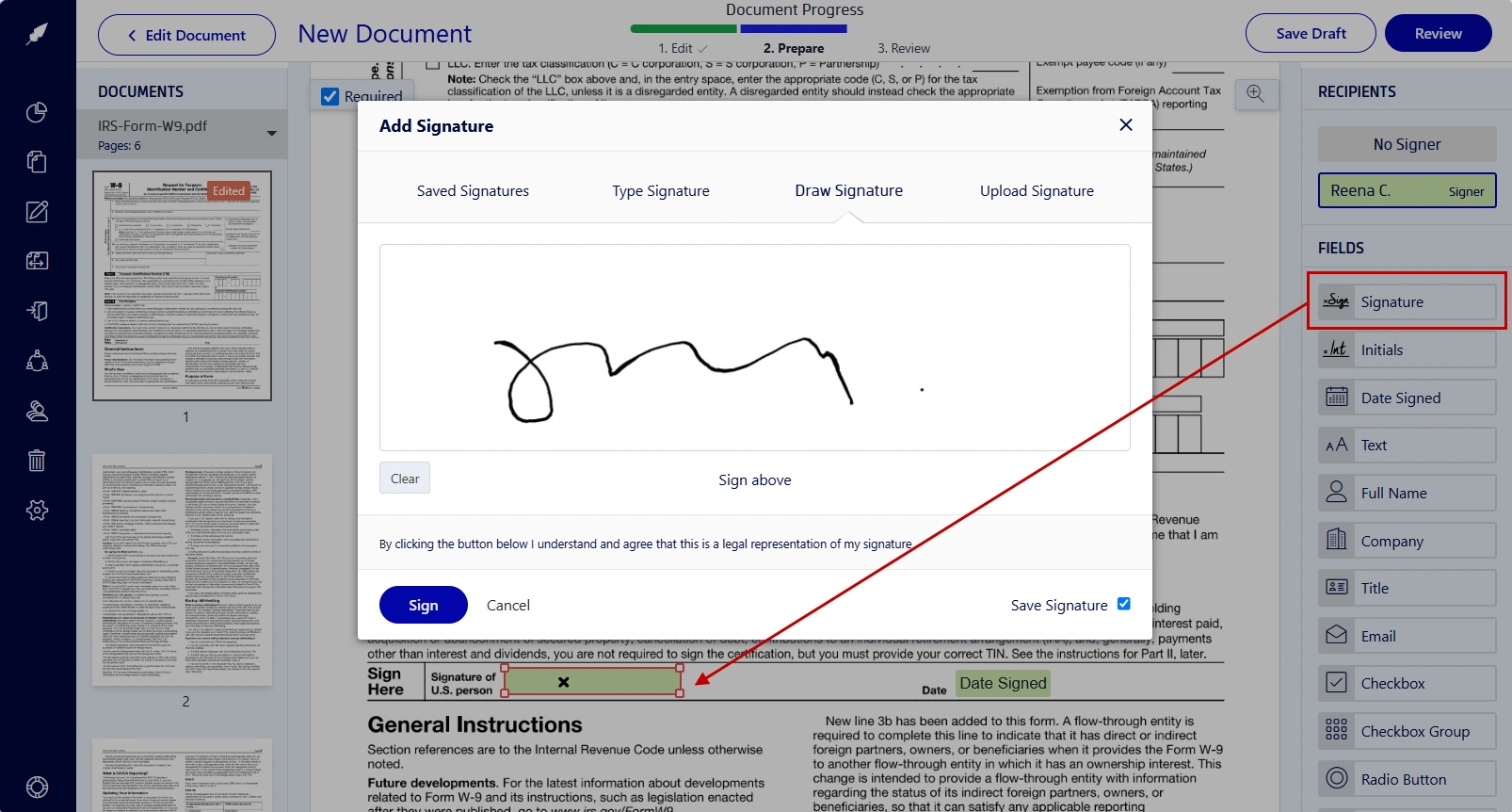Click the 'Pages: 6' label
Screen dimensions: 1512x812
click(x=120, y=146)
